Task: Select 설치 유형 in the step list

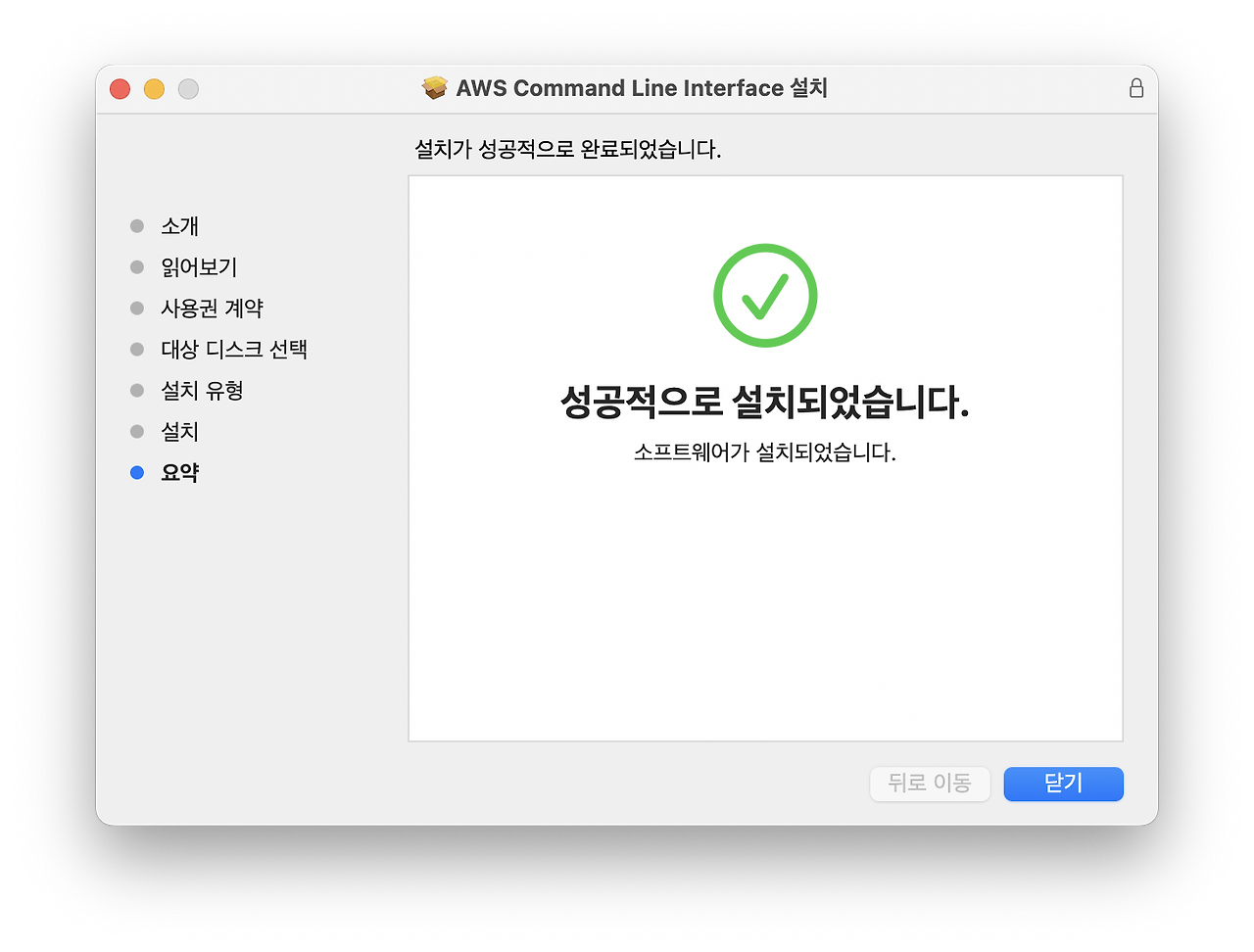Action: click(x=203, y=390)
